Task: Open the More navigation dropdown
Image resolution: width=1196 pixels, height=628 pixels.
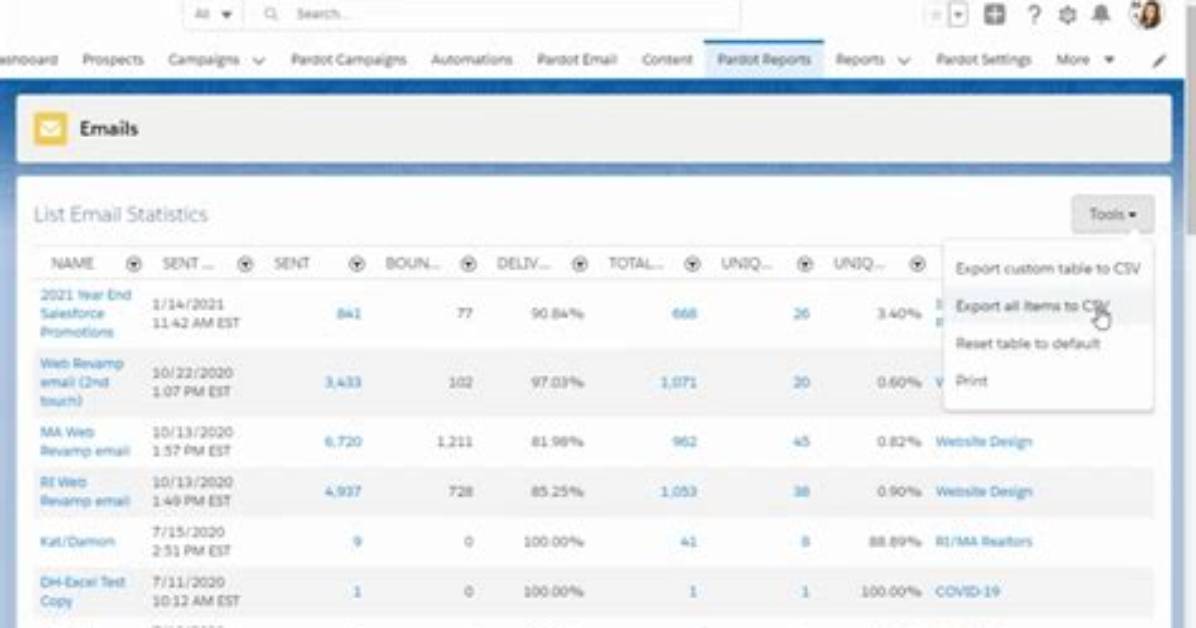Action: pyautogui.click(x=1085, y=60)
